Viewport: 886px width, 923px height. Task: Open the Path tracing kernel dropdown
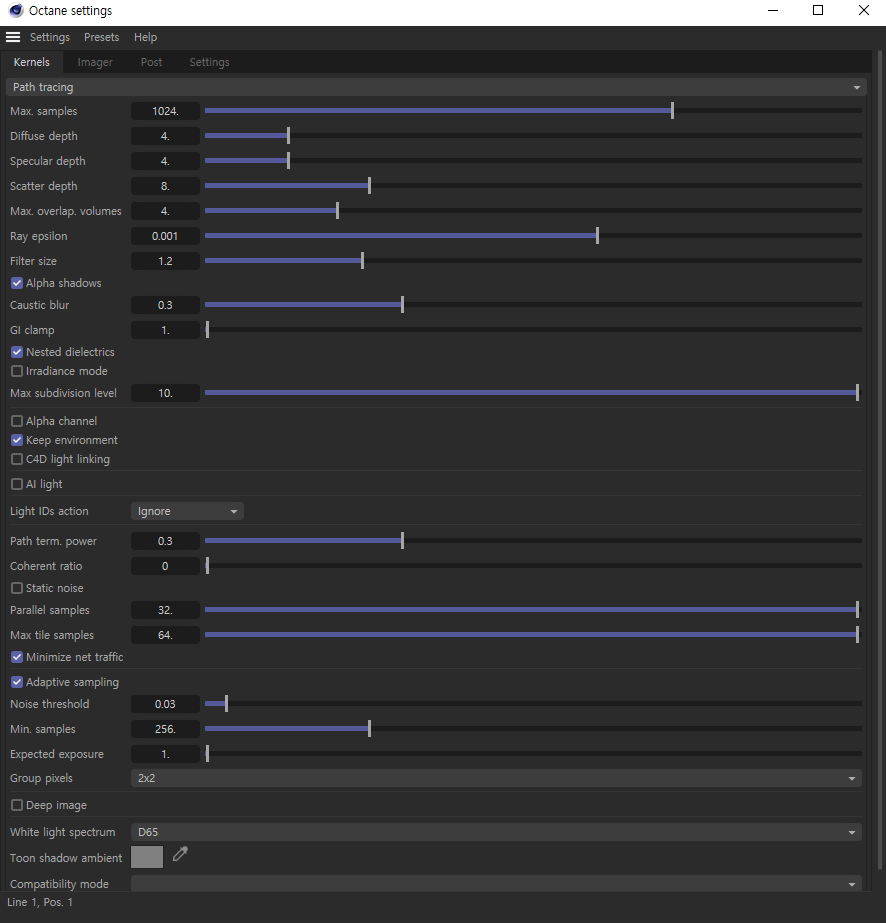tap(436, 87)
